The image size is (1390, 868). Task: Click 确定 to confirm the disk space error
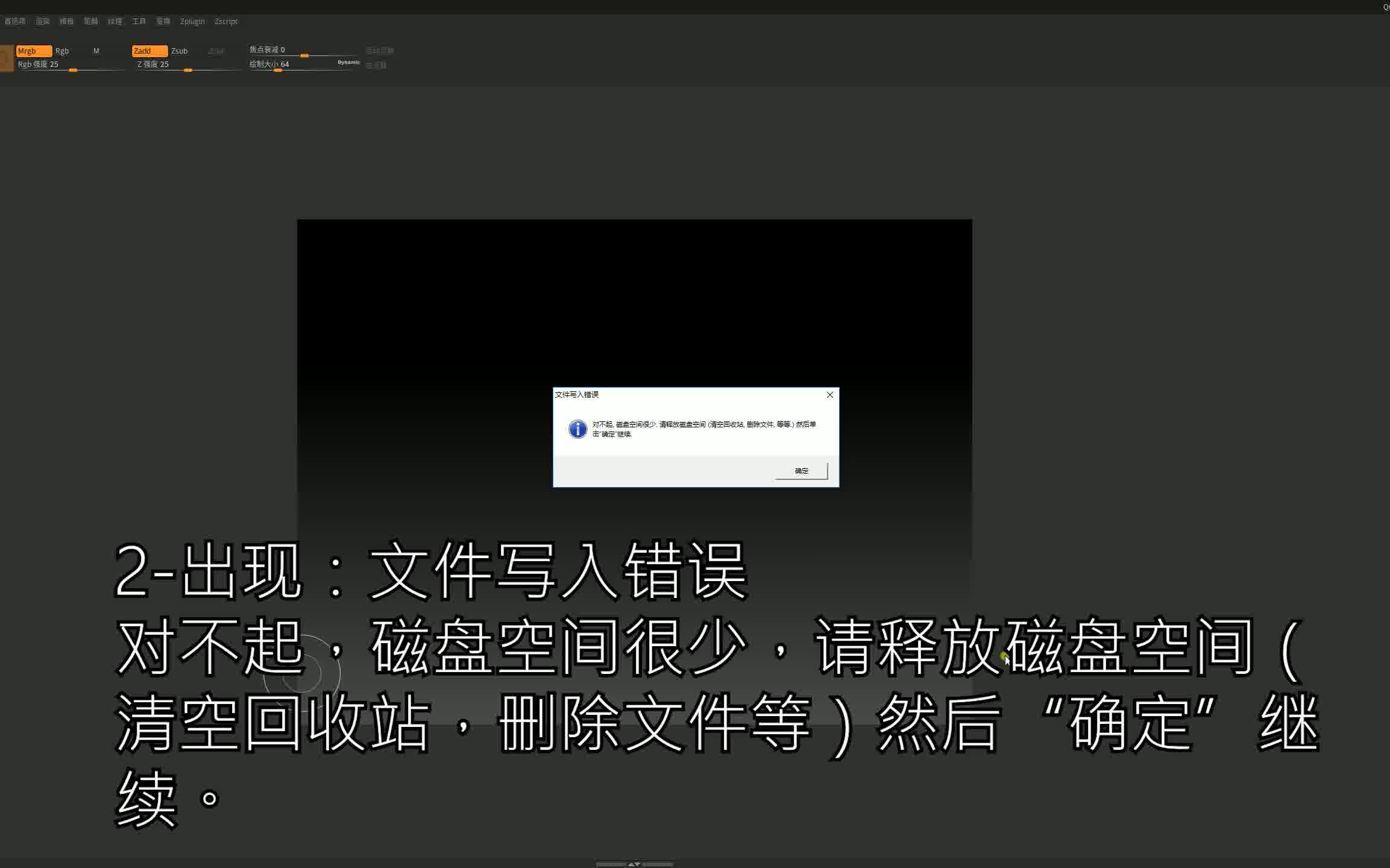800,471
